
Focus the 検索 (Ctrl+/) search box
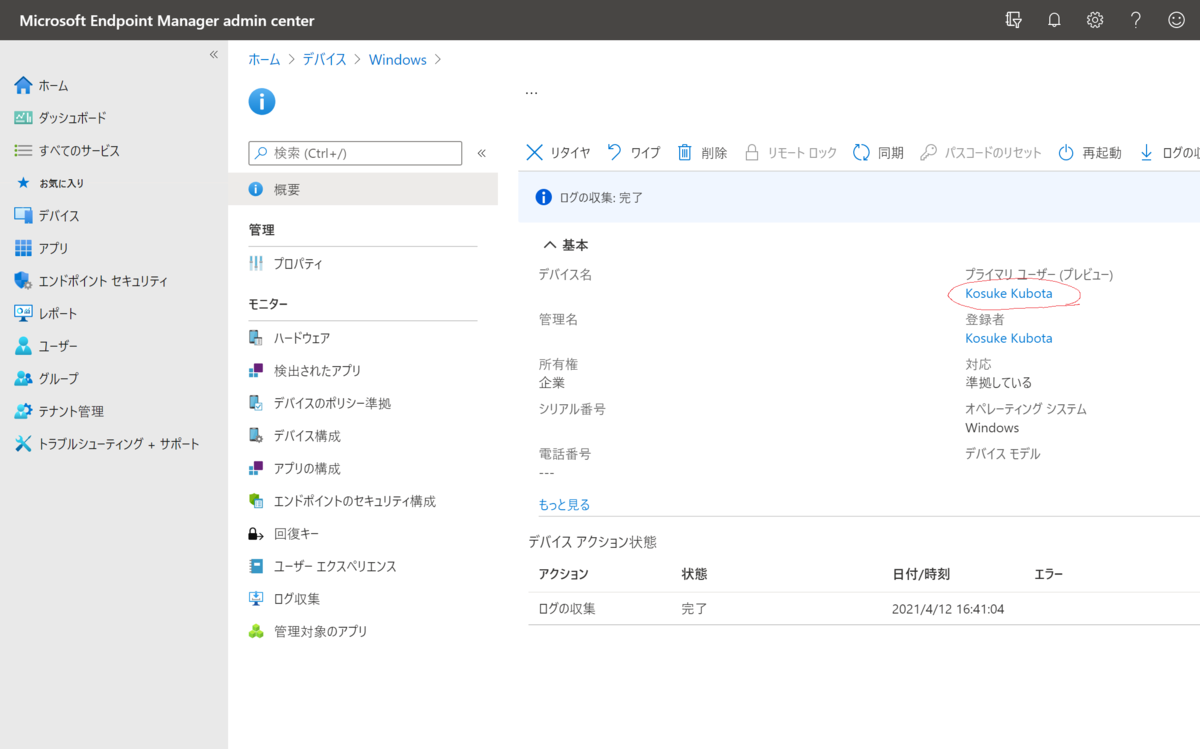click(x=355, y=153)
